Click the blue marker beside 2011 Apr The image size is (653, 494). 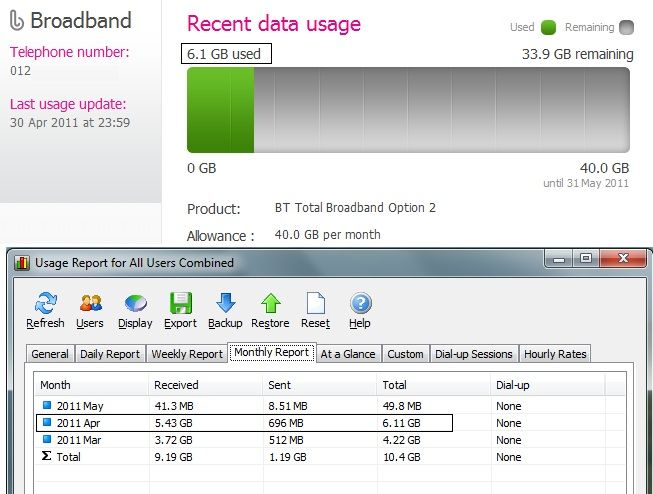[x=47, y=422]
